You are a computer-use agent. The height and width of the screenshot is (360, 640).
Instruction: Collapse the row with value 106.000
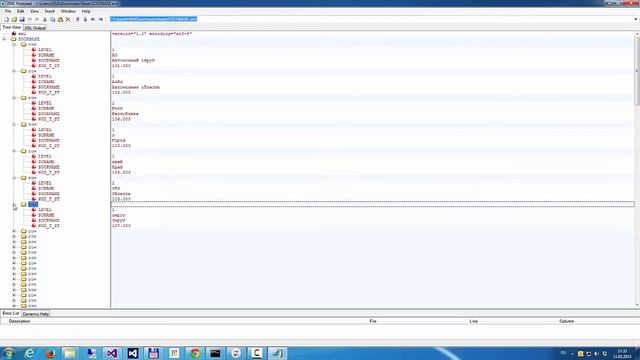coord(14,98)
